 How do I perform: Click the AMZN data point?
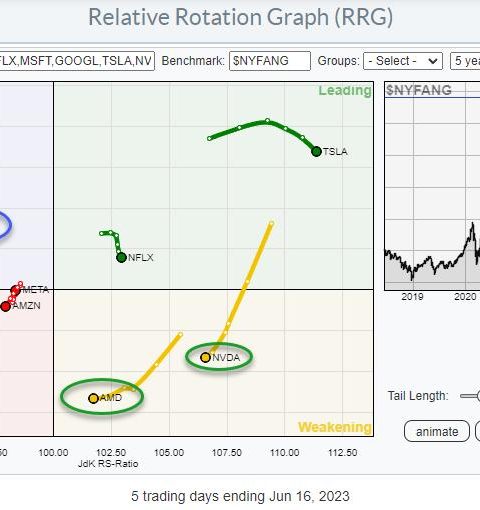pos(5,306)
